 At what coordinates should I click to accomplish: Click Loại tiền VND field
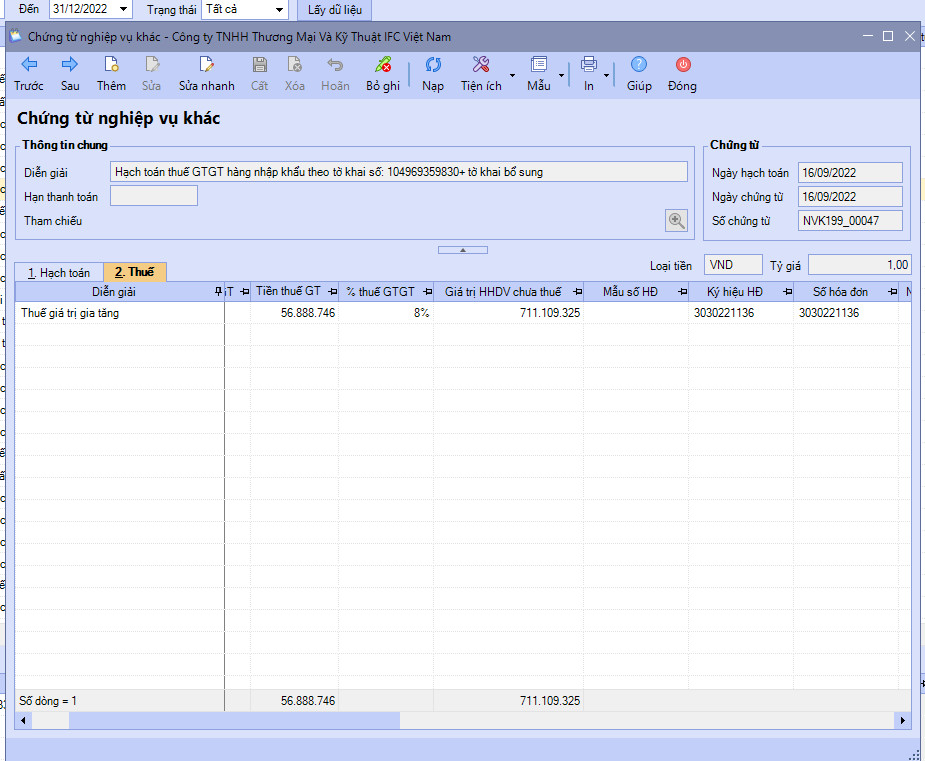(733, 265)
